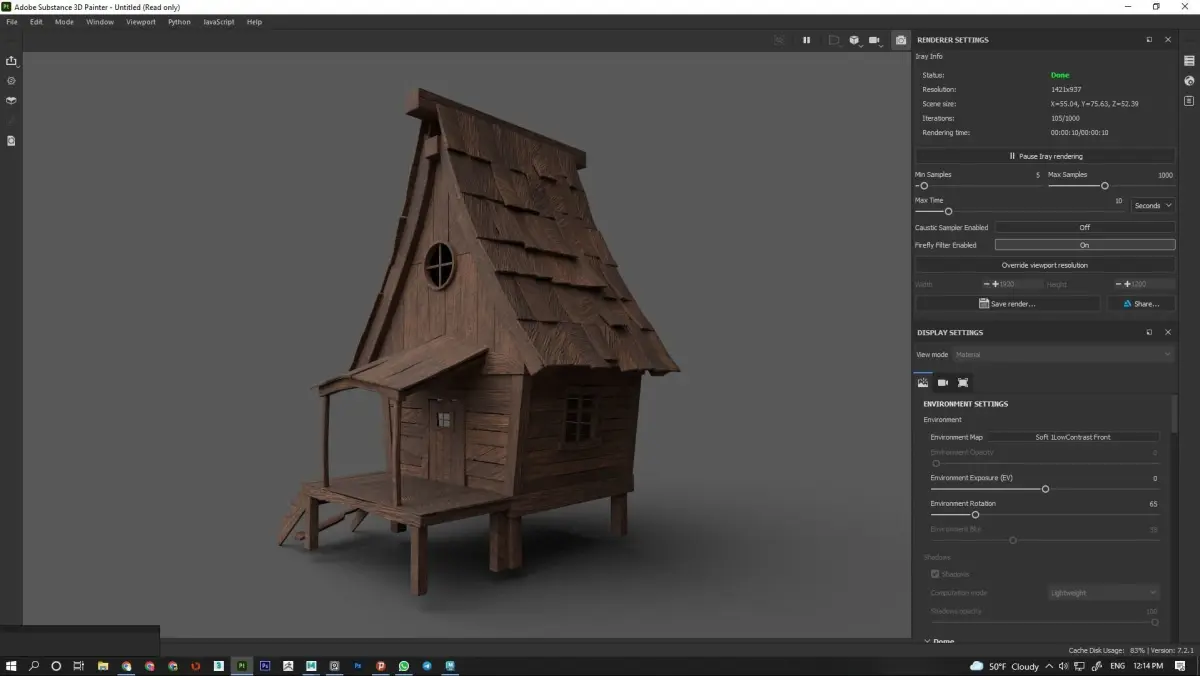Select the viewport settings tab icon

(x=963, y=382)
